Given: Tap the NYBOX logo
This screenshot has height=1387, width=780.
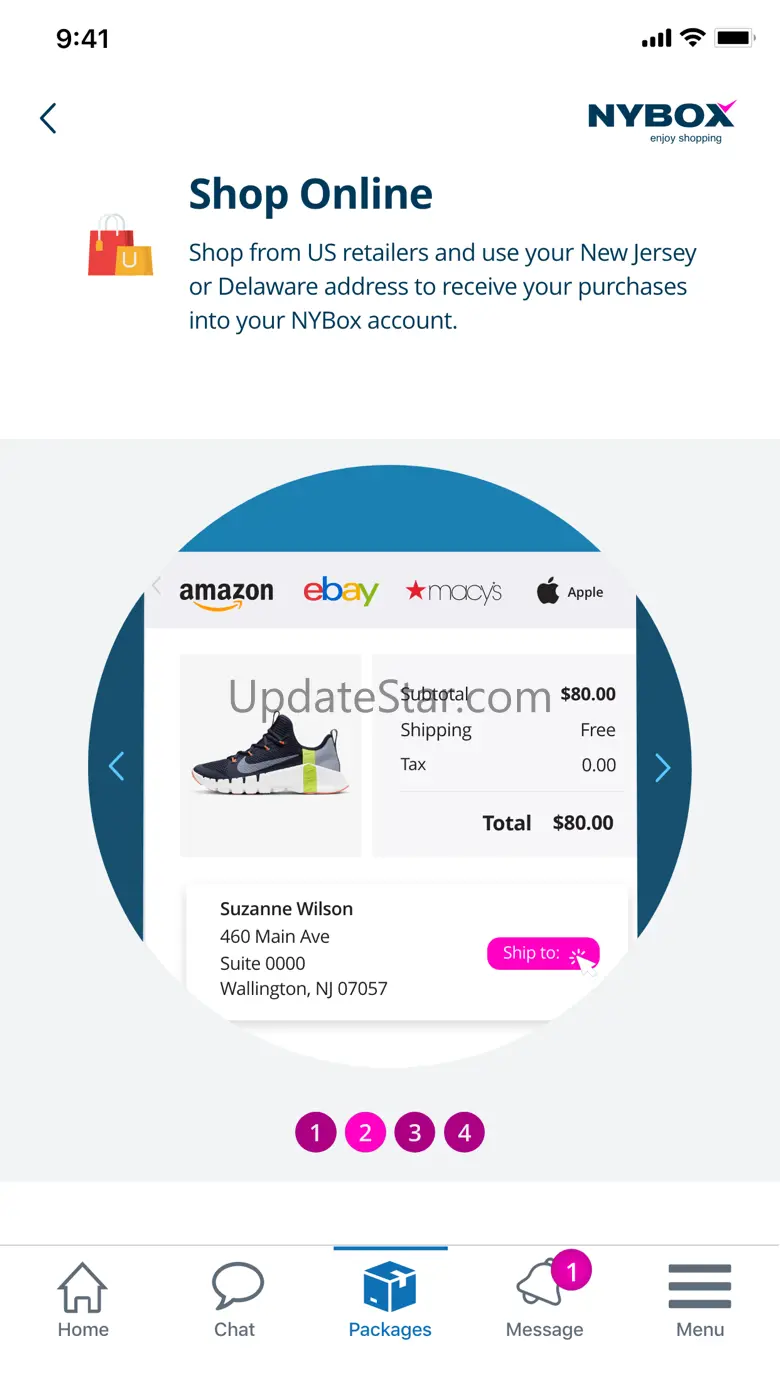Looking at the screenshot, I should point(662,121).
